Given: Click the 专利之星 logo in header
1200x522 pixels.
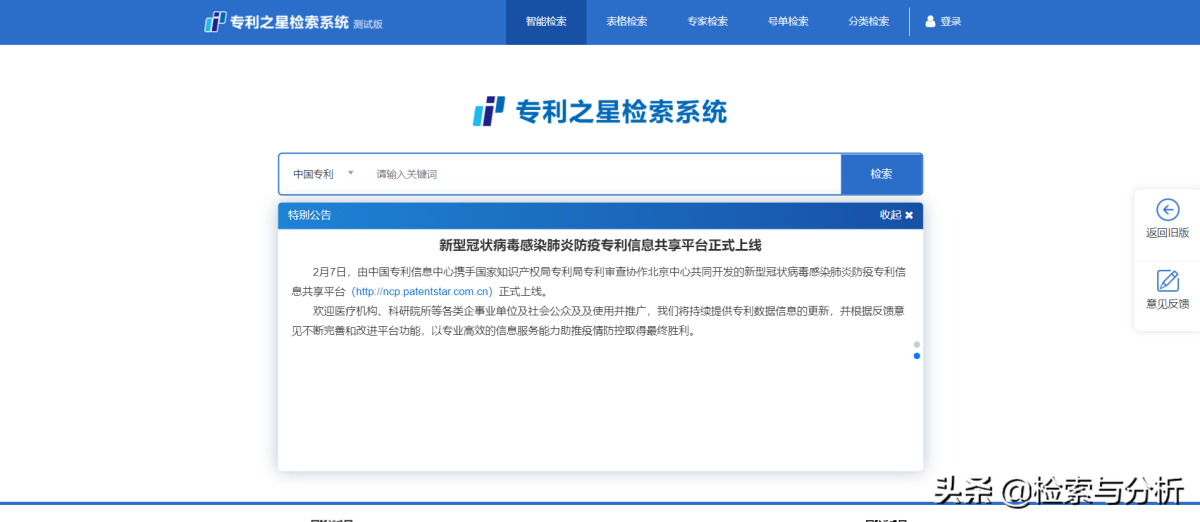Looking at the screenshot, I should [277, 22].
